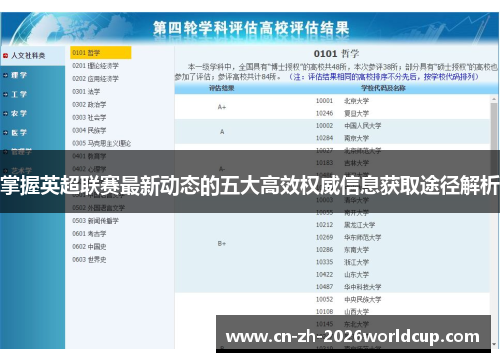Open subject 0302 政治学

point(89,104)
